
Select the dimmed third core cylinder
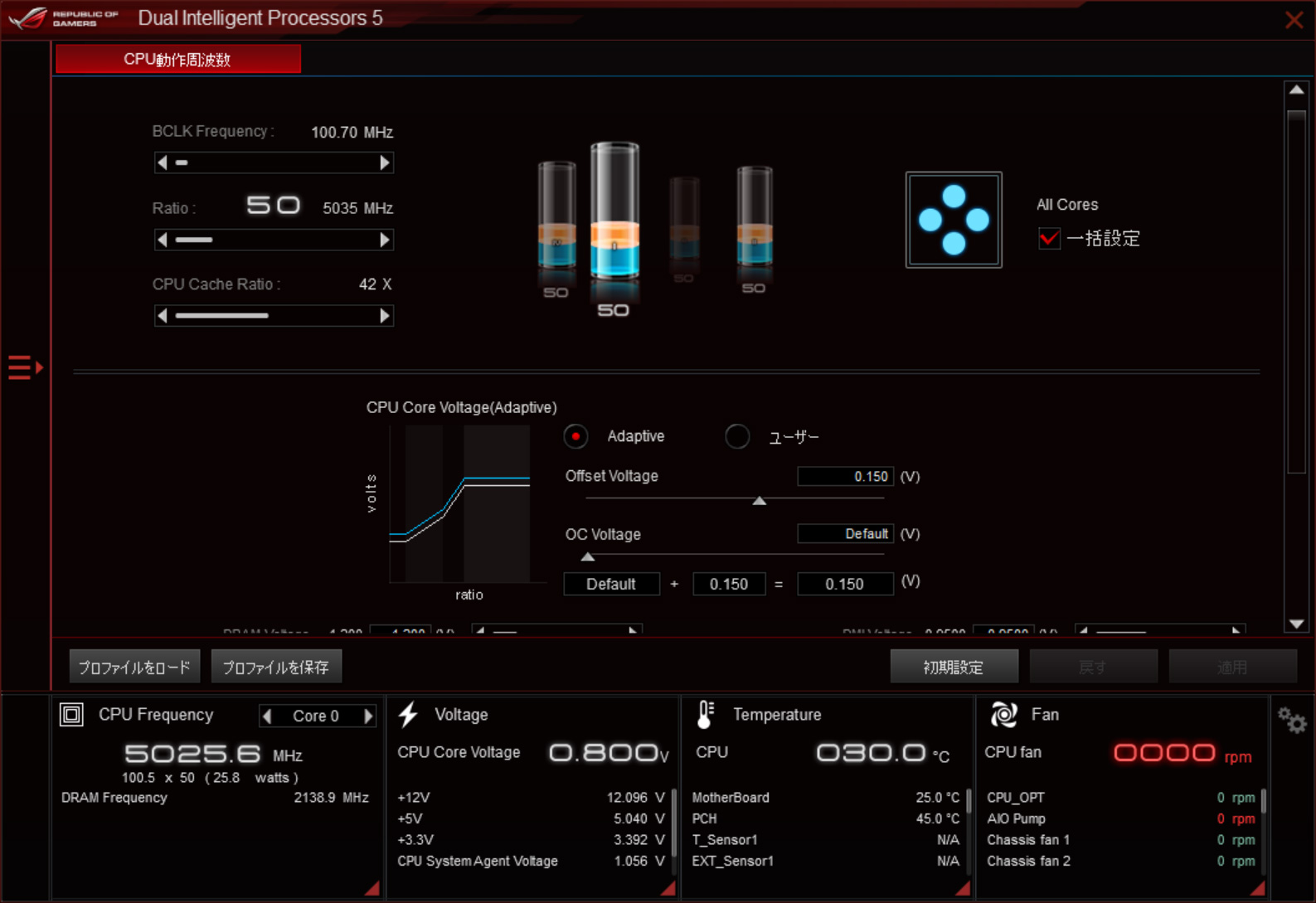click(685, 220)
